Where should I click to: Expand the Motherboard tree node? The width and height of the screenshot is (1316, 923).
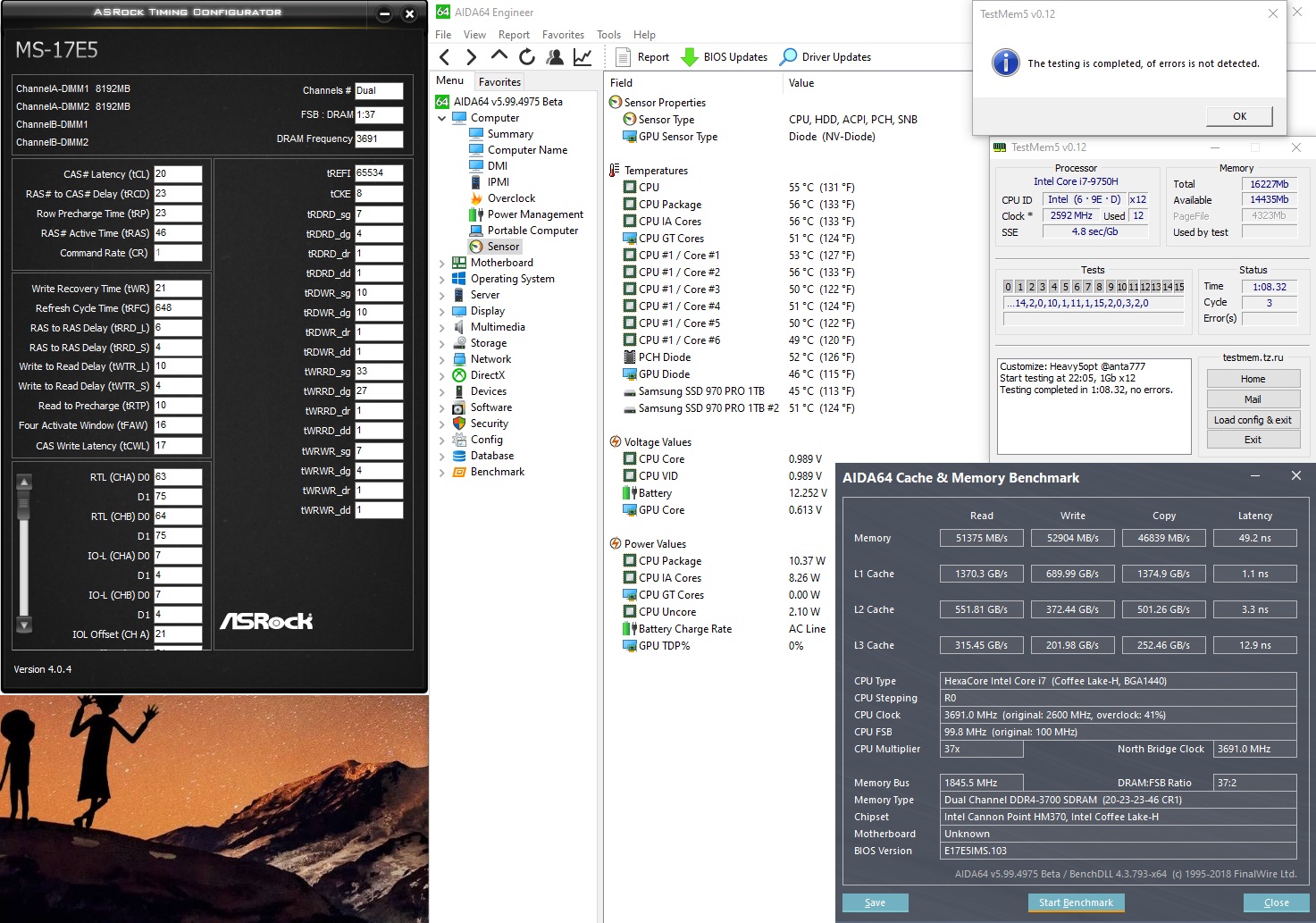coord(442,264)
